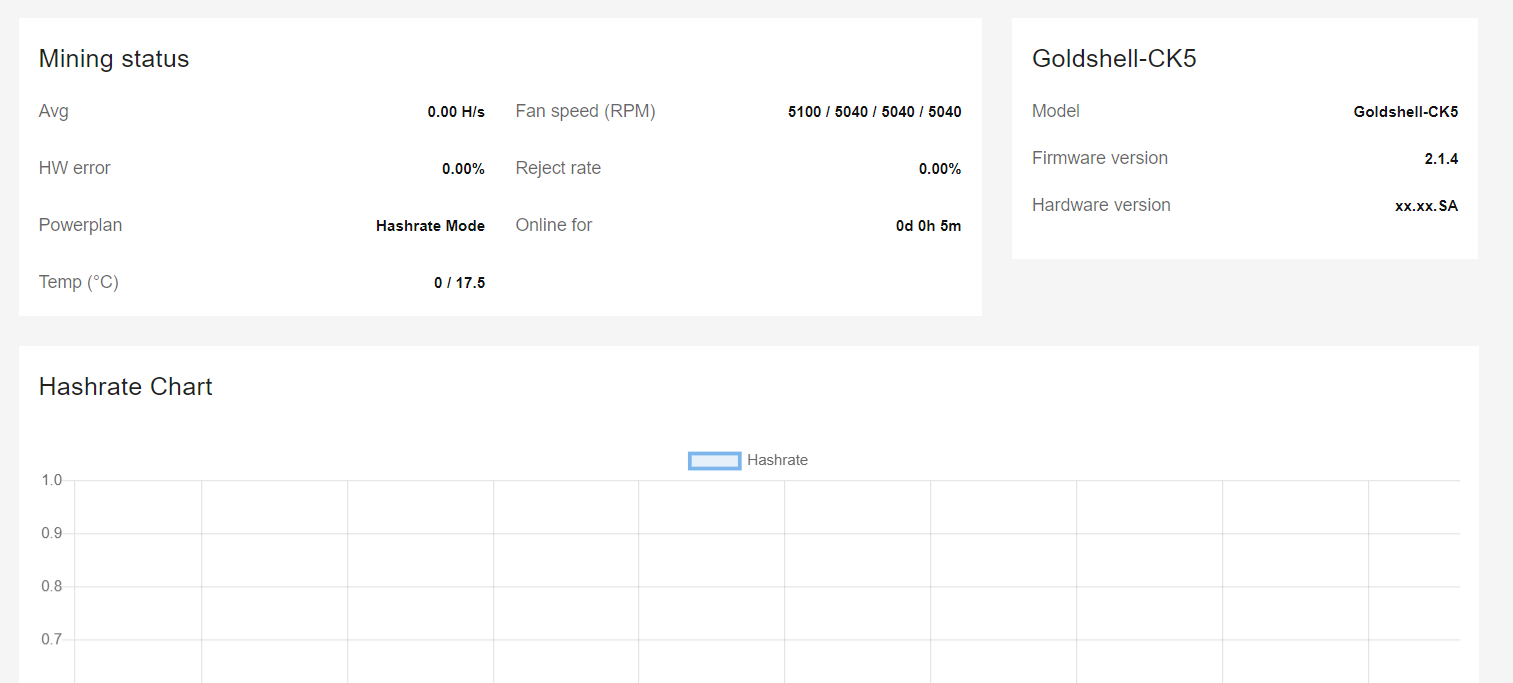This screenshot has width=1513, height=683.
Task: Click the Firmware version label
Action: coord(1100,158)
